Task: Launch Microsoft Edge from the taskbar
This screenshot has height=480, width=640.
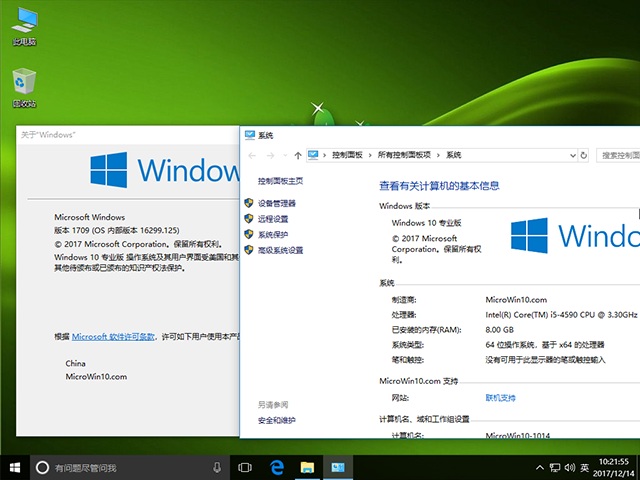Action: pos(277,467)
